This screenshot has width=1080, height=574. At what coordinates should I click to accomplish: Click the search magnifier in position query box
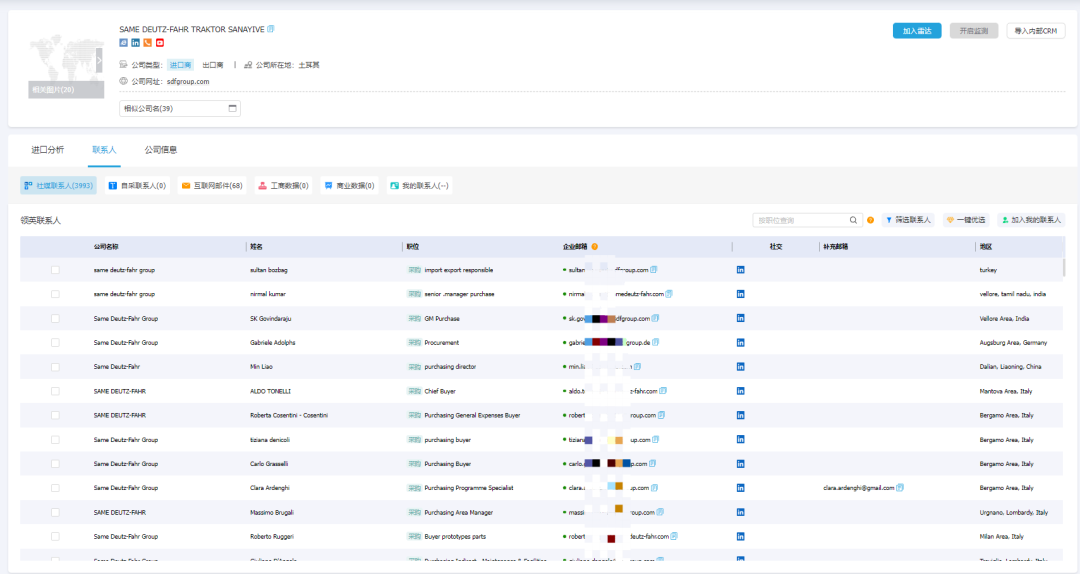(x=854, y=220)
